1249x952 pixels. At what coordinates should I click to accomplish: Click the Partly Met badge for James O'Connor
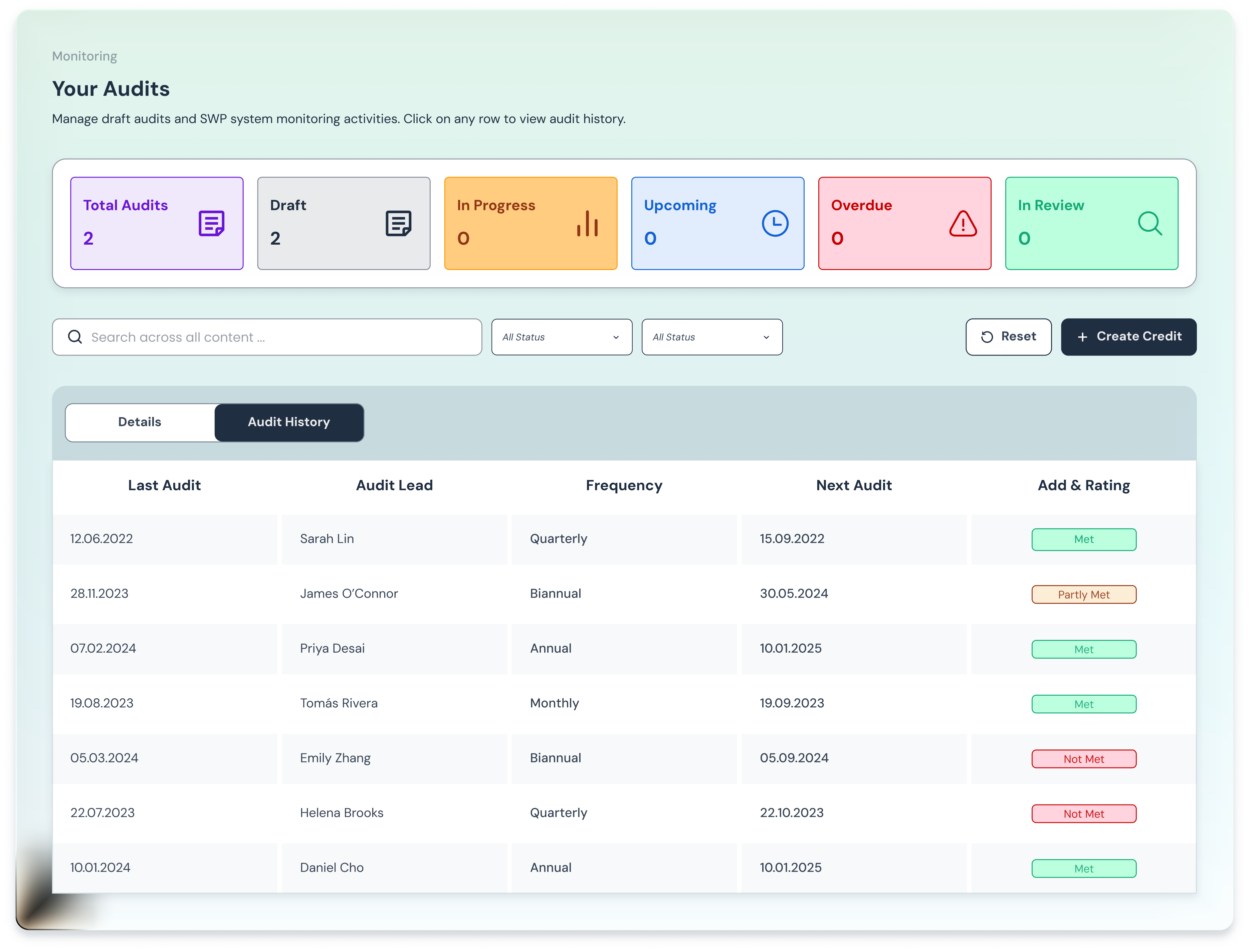click(1083, 594)
